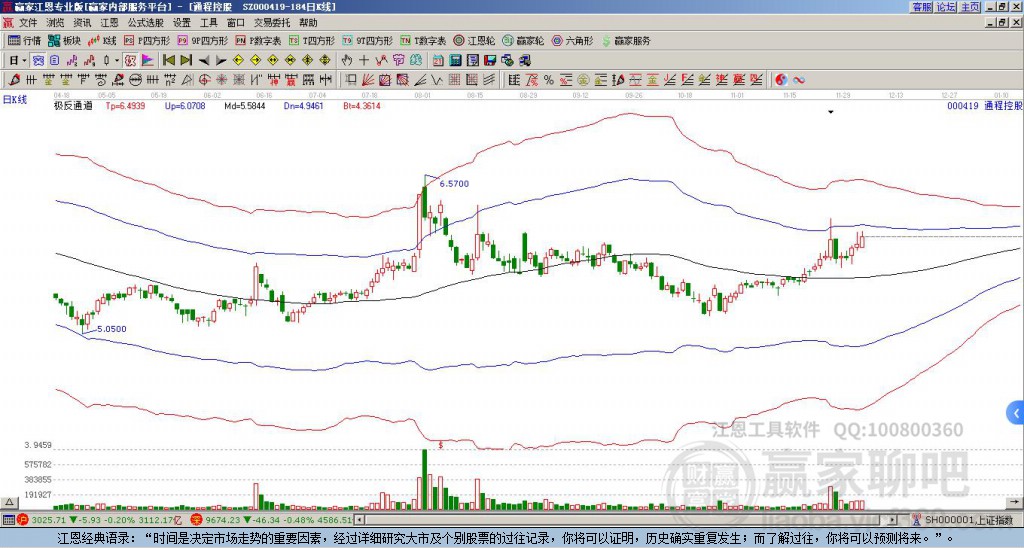The image size is (1024, 548).
Task: Click the 000419 通程控股 stock label
Action: 985,106
